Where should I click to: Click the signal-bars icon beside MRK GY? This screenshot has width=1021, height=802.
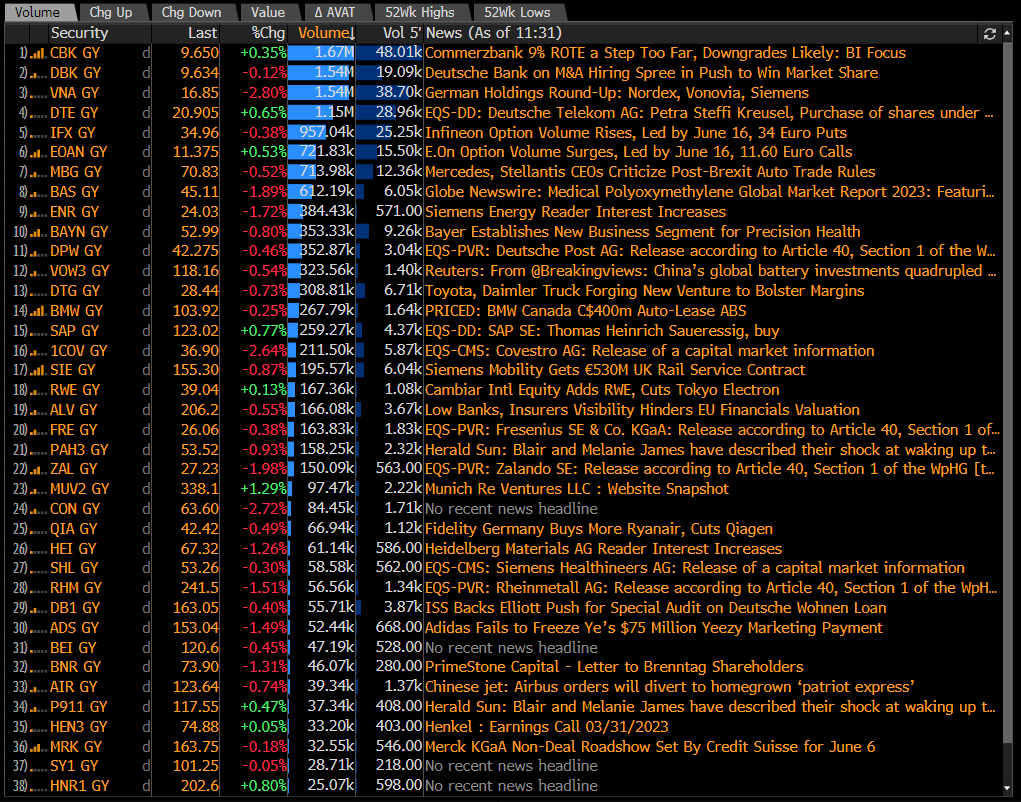point(38,747)
